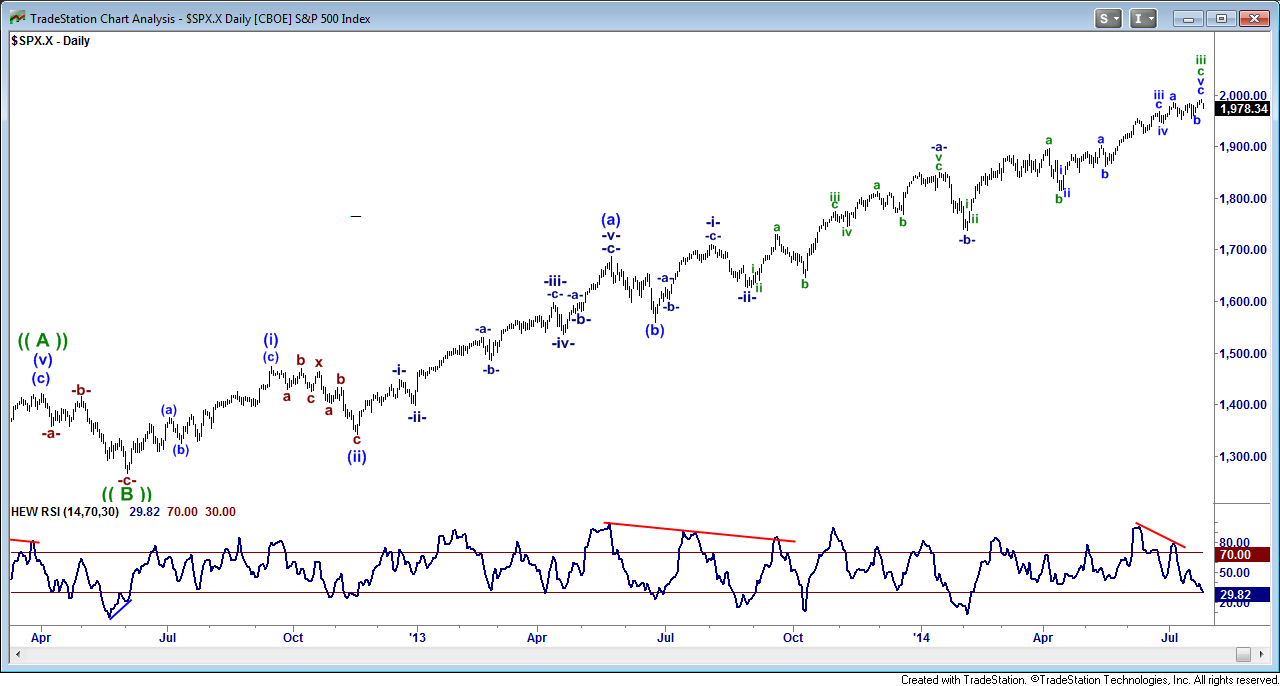1280x686 pixels.
Task: Select the $SPX.X - Daily symbol label
Action: click(51, 41)
